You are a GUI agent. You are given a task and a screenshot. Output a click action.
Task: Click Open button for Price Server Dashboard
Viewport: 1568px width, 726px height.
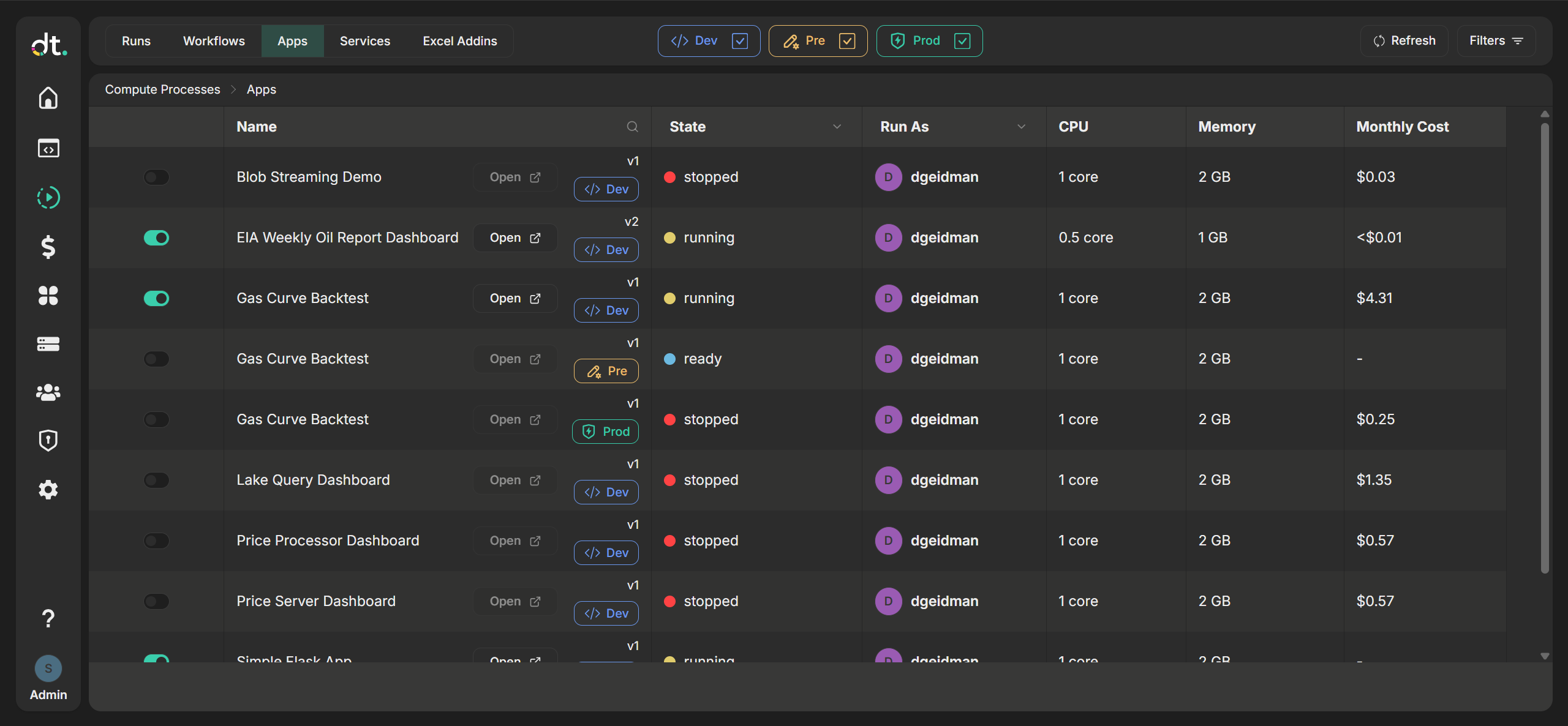[x=515, y=601]
